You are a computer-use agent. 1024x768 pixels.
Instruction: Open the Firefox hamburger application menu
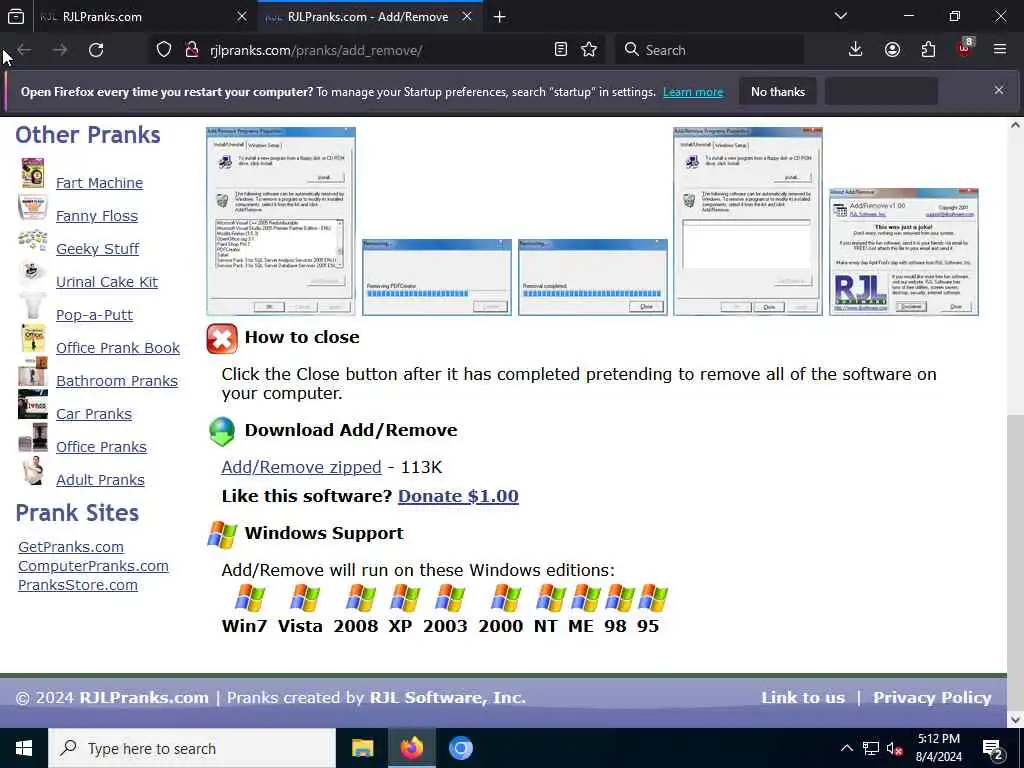point(1000,50)
